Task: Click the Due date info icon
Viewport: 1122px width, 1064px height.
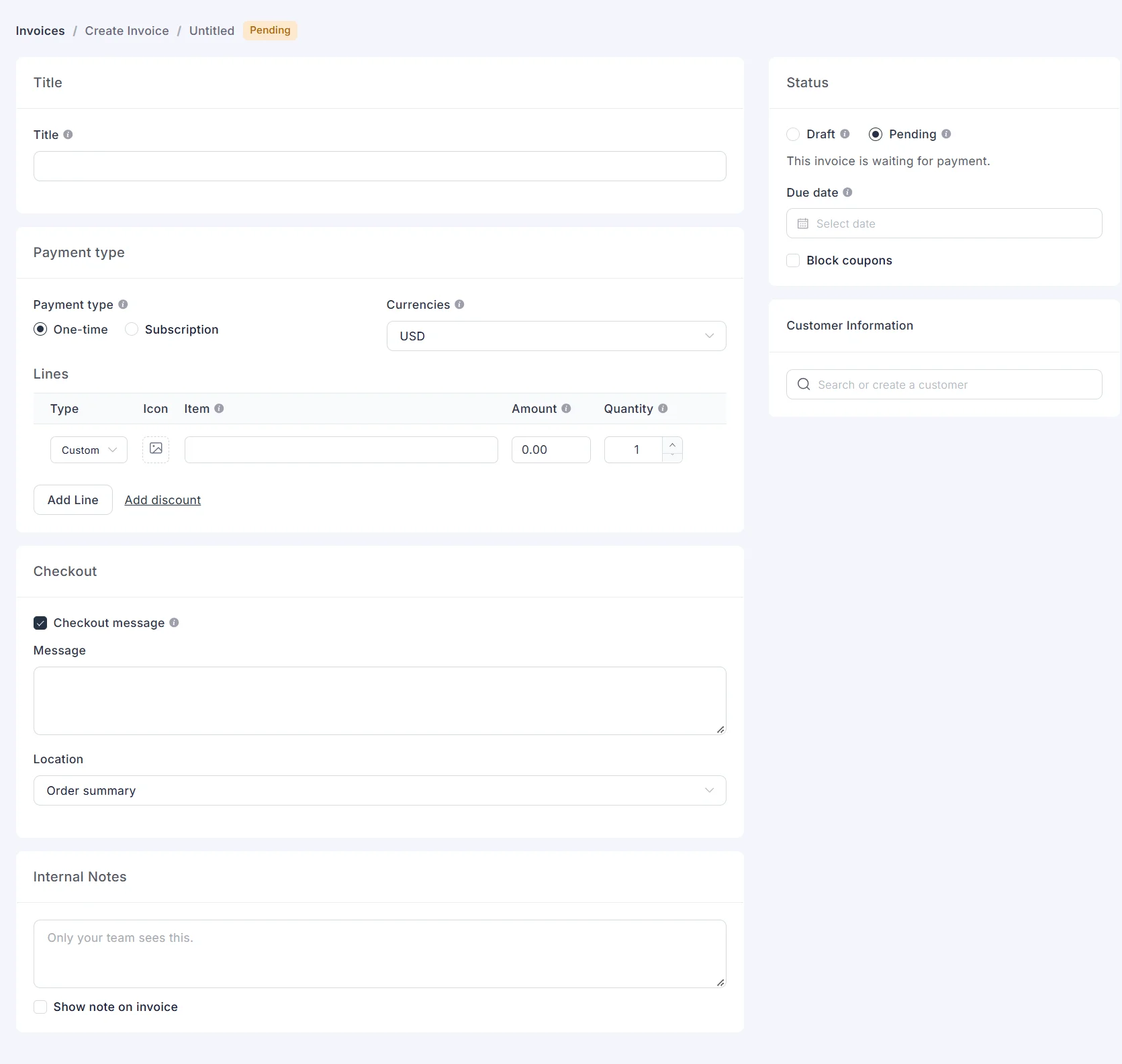Action: tap(847, 192)
